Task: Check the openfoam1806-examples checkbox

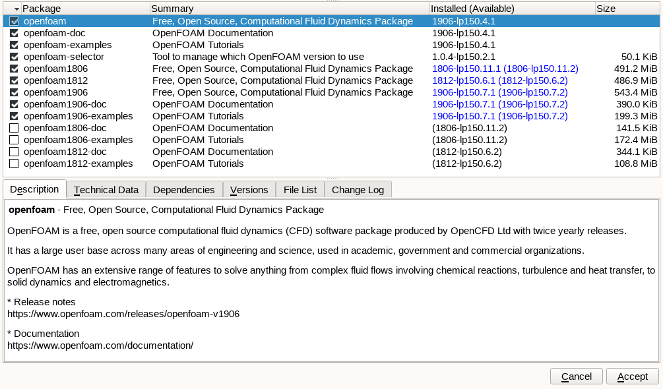Action: tap(14, 140)
